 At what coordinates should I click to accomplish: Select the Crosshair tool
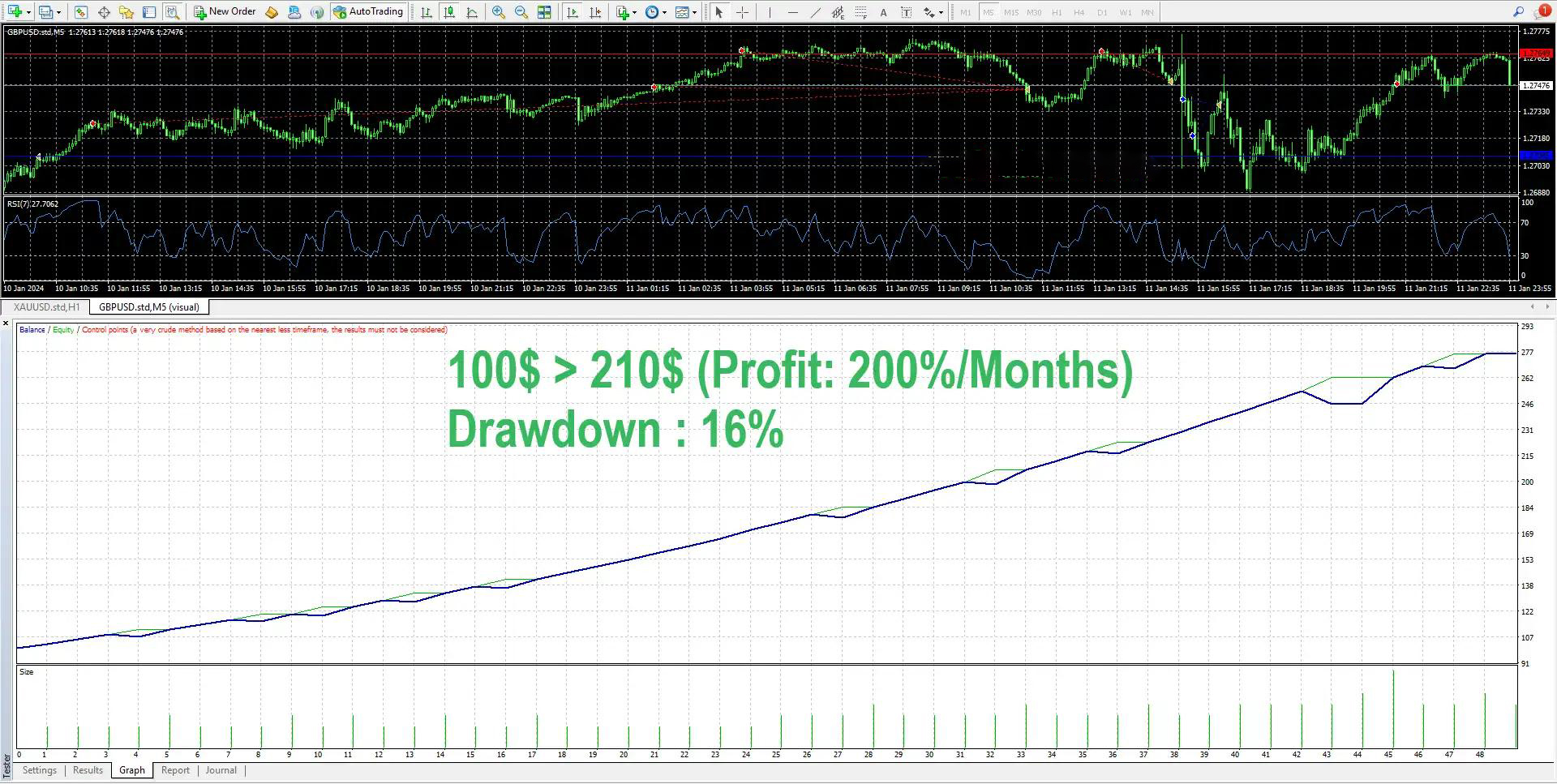click(743, 12)
